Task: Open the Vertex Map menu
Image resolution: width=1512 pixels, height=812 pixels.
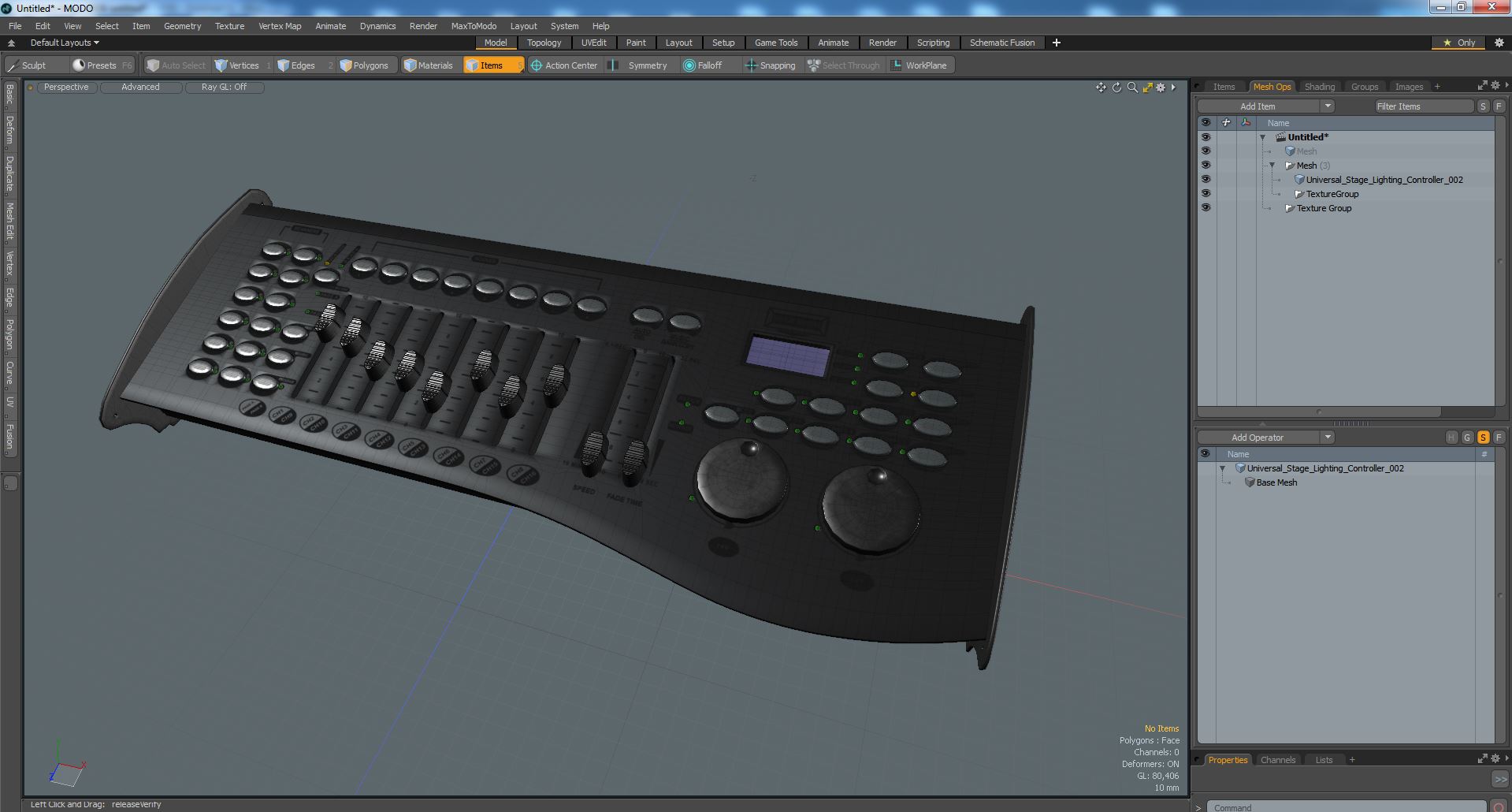Action: pyautogui.click(x=280, y=26)
